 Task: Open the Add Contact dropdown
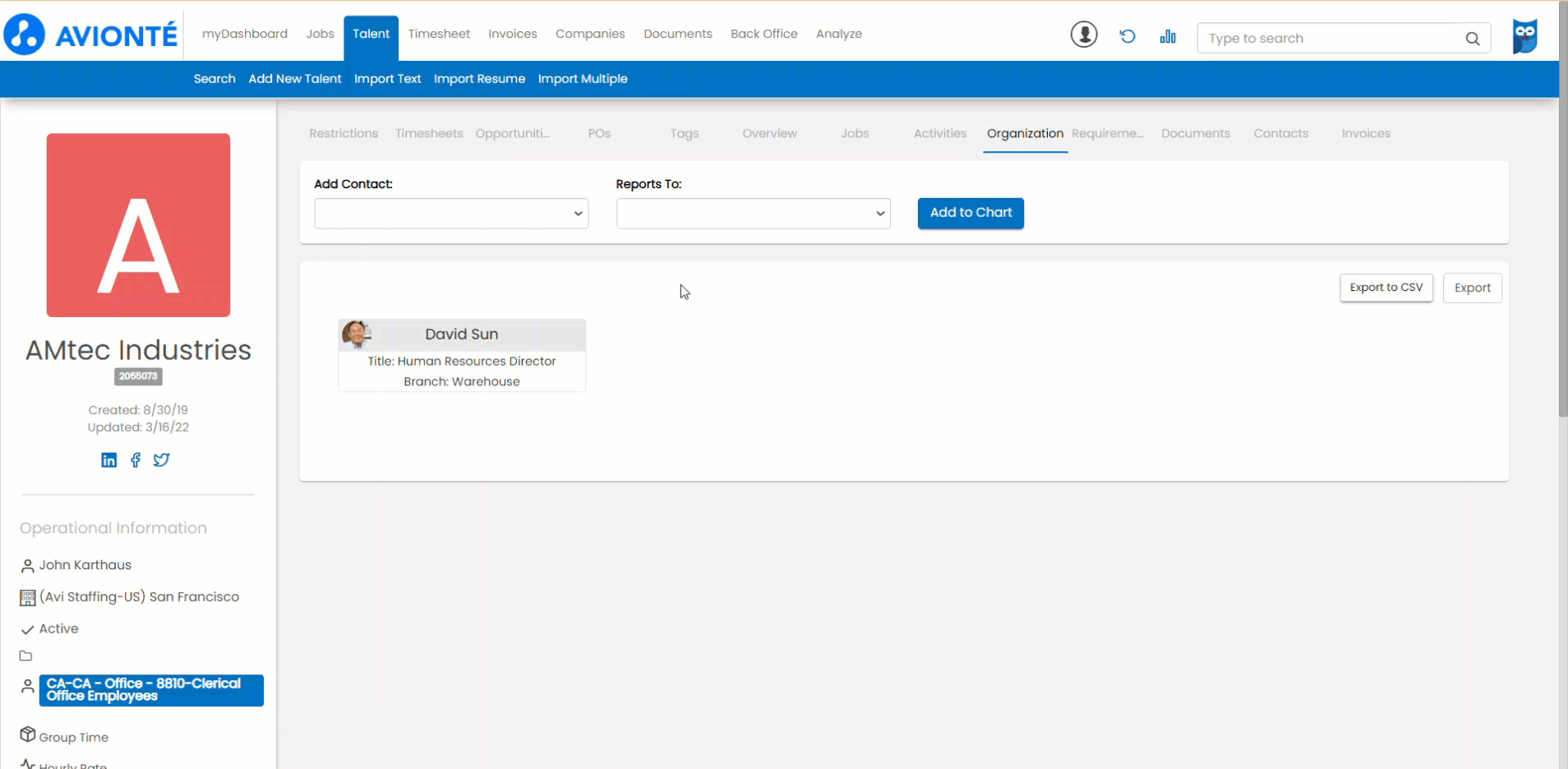tap(451, 214)
